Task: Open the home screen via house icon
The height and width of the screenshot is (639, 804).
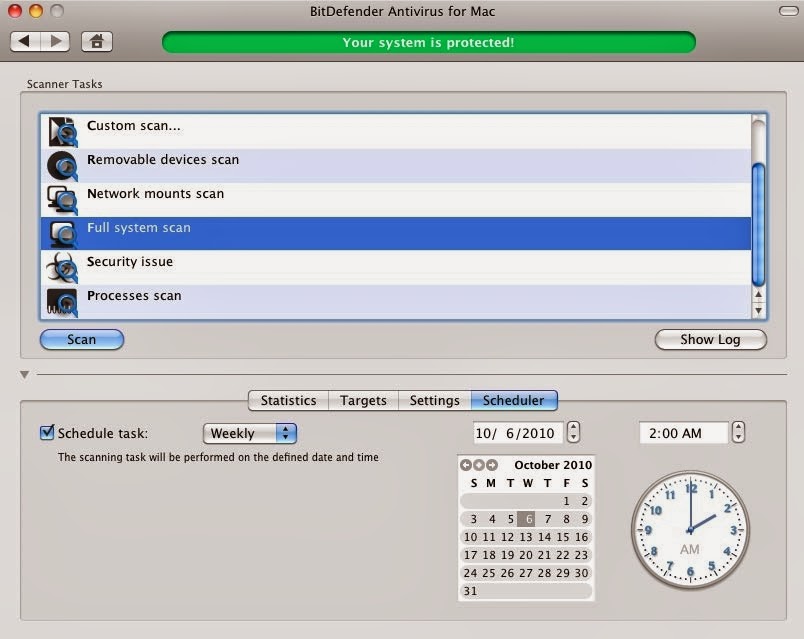Action: tap(97, 41)
